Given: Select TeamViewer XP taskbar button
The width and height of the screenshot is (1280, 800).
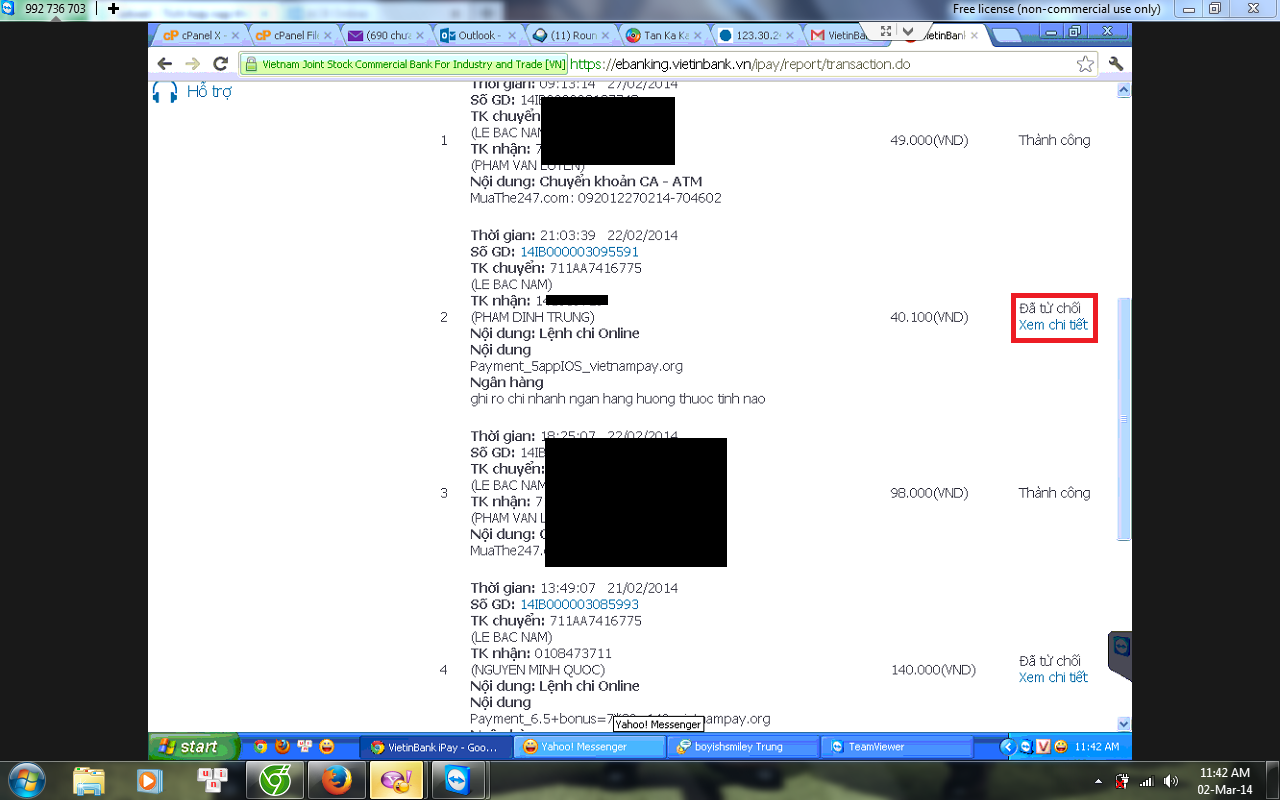Looking at the screenshot, I should click(898, 747).
